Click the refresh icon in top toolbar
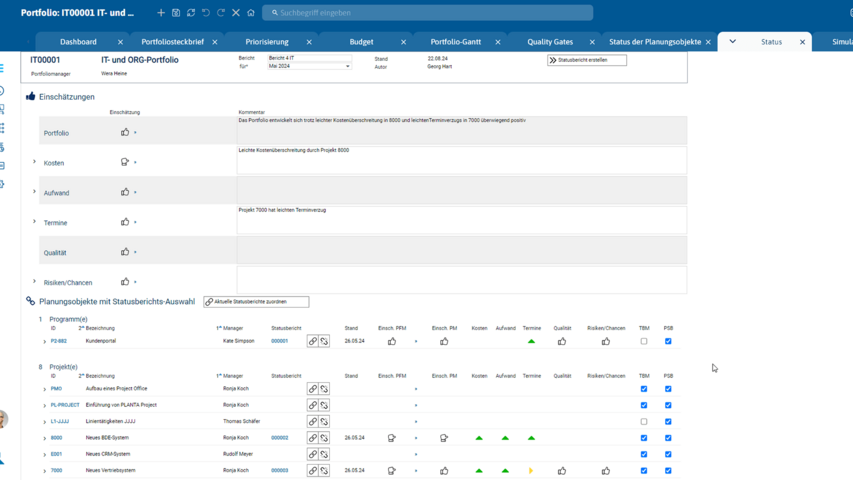 pos(191,13)
